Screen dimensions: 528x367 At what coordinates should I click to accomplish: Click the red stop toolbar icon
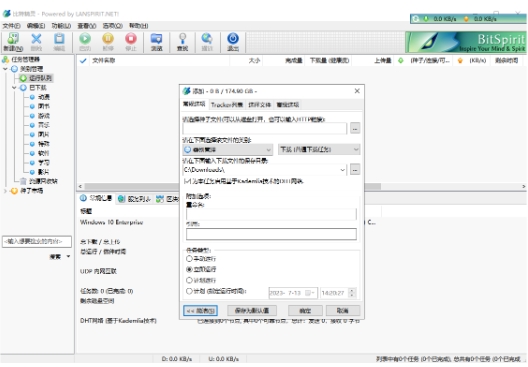point(131,39)
